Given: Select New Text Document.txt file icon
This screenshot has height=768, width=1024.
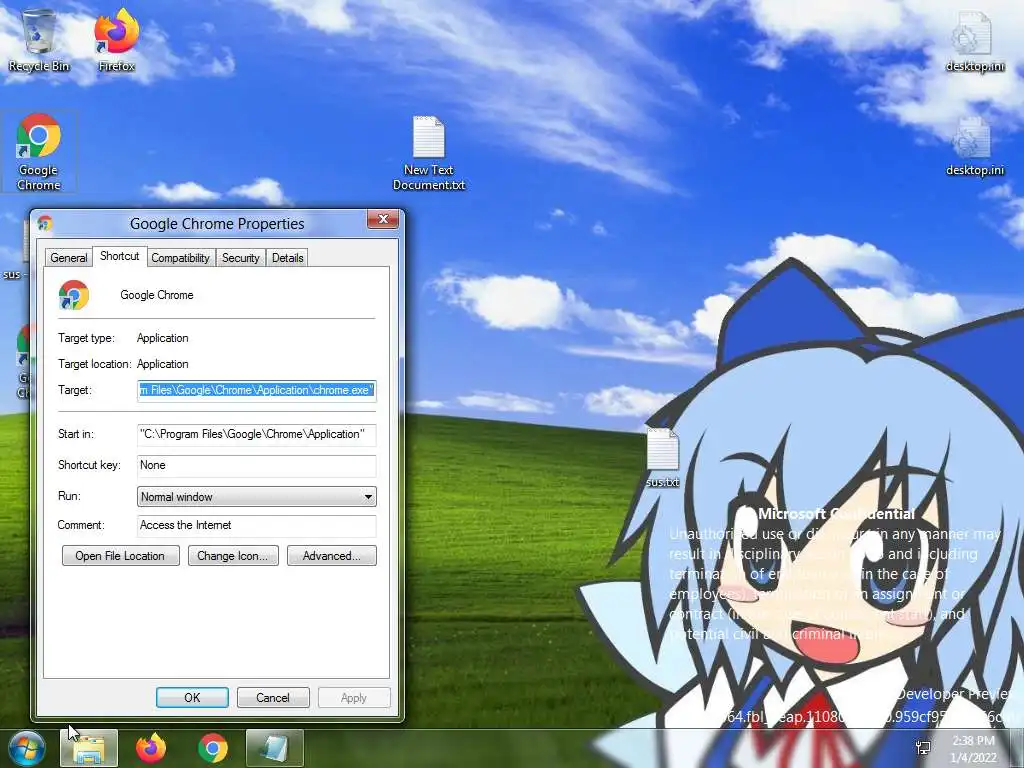Looking at the screenshot, I should coord(428,153).
